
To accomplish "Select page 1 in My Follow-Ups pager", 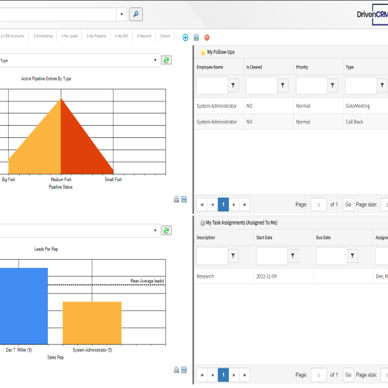I will [x=223, y=205].
